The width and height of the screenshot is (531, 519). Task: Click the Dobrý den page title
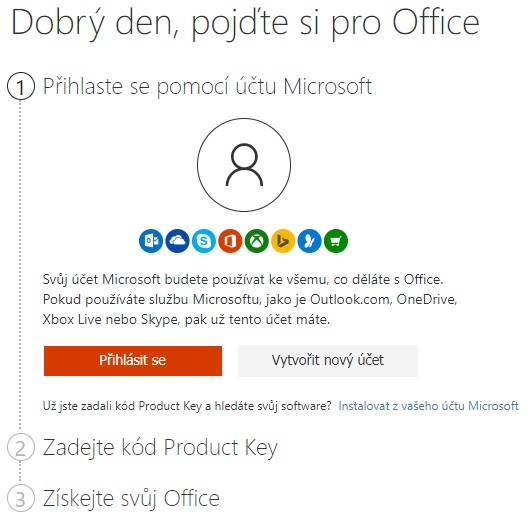(x=246, y=24)
